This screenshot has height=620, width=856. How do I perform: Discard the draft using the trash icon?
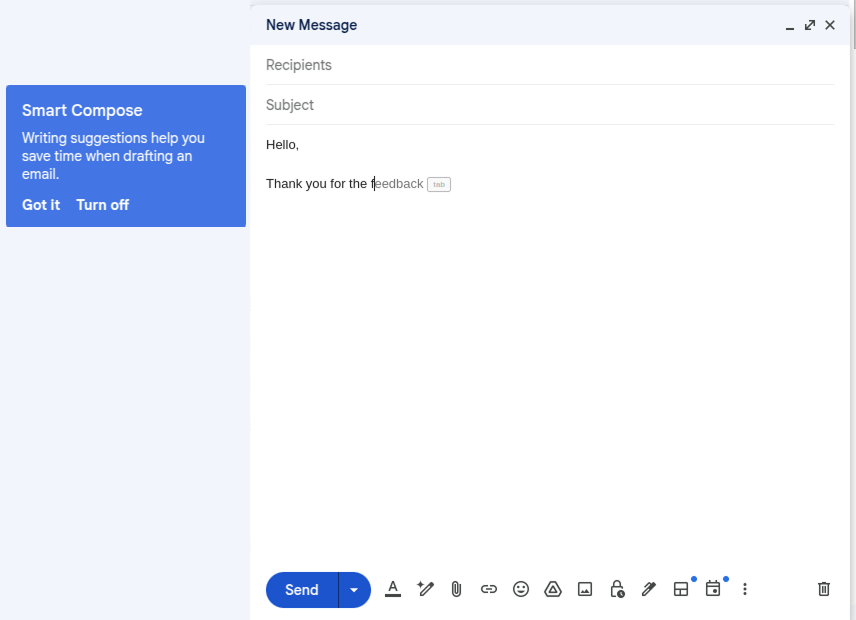(823, 589)
